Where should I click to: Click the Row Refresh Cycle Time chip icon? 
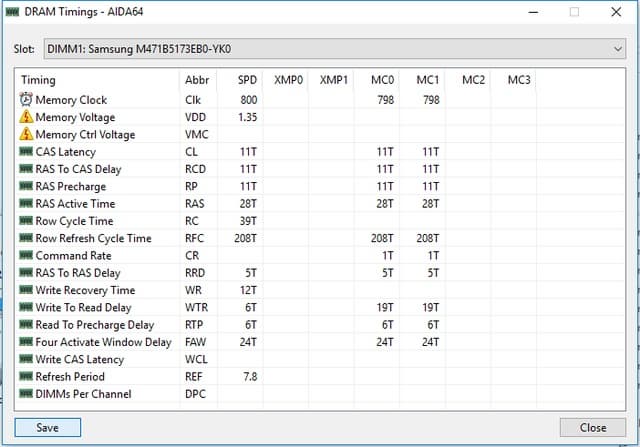(26, 238)
